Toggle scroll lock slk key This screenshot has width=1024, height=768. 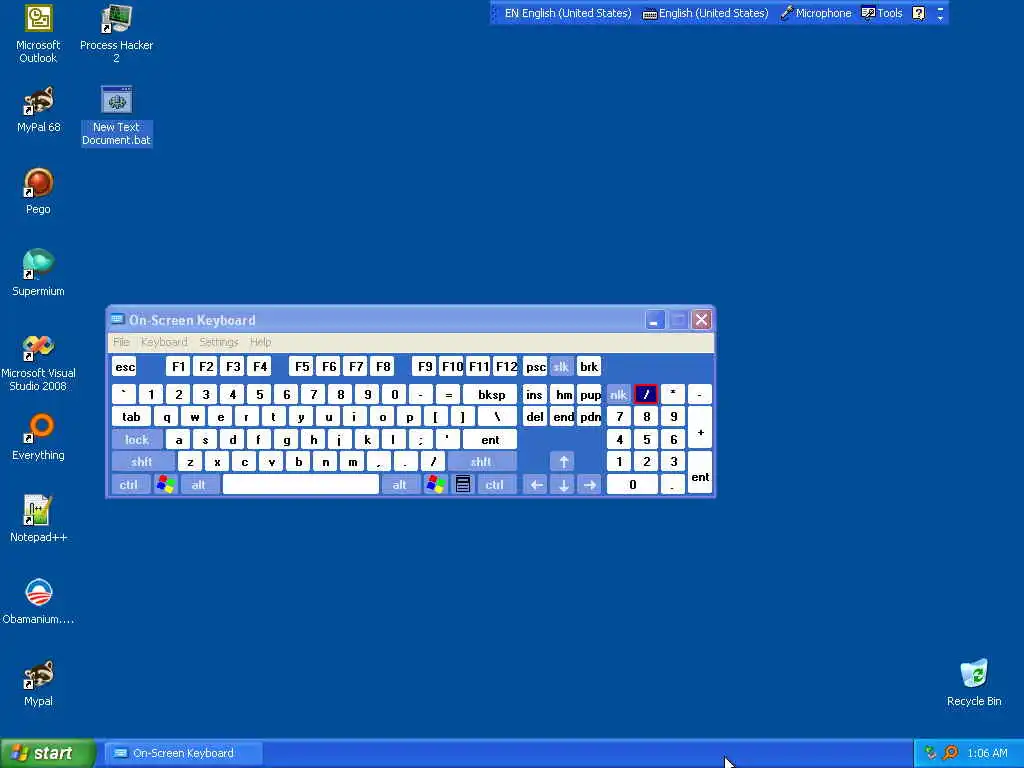click(x=561, y=366)
